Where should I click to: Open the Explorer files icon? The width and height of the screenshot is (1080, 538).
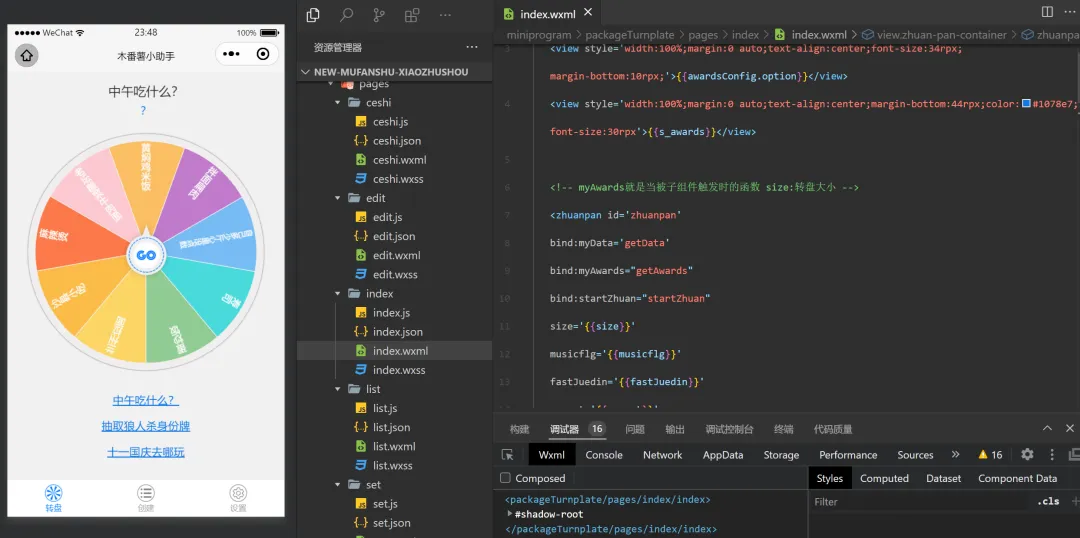coord(313,14)
